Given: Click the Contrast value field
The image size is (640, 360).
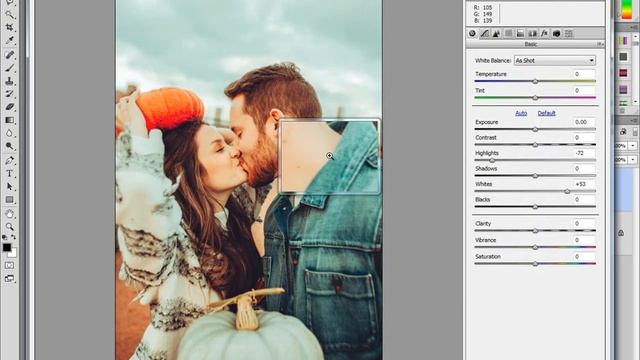Looking at the screenshot, I should [584, 138].
